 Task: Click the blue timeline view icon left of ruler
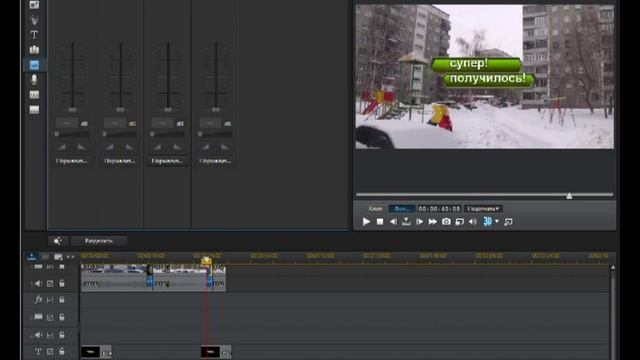tap(32, 256)
